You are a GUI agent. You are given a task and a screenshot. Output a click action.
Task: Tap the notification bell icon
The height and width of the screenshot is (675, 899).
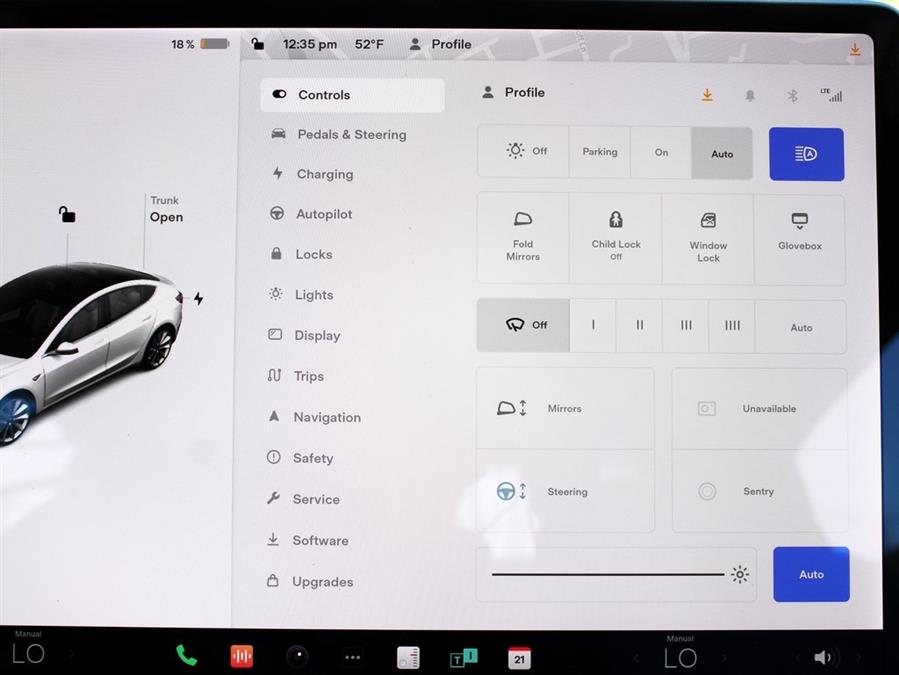click(750, 95)
